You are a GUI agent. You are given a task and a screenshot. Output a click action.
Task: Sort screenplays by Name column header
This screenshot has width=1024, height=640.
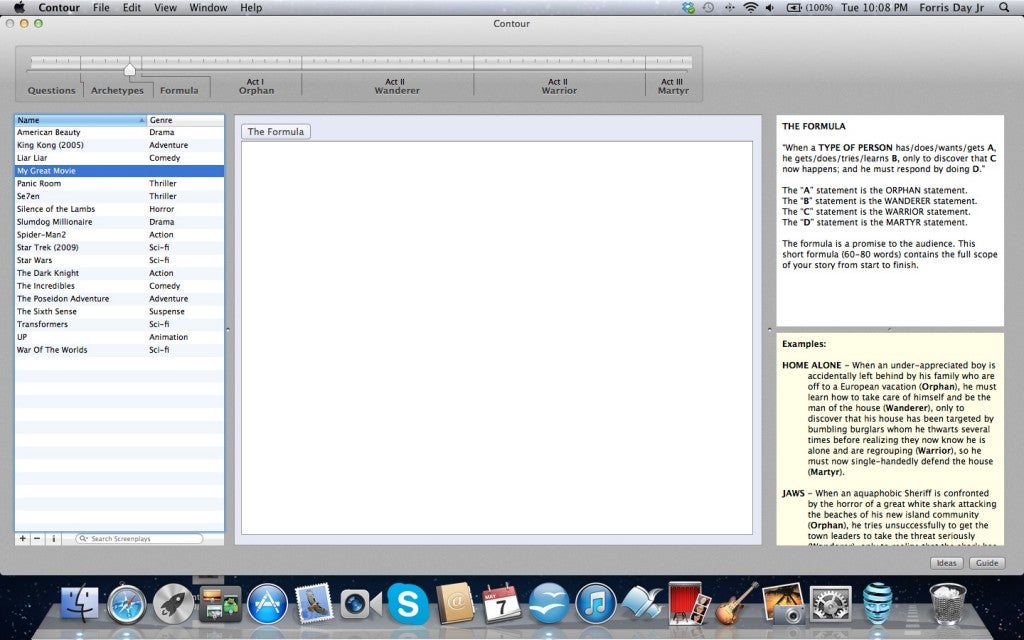(81, 120)
